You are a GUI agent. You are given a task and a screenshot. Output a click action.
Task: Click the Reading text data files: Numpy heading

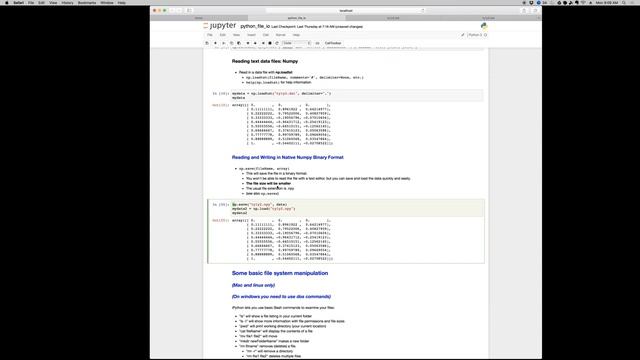265,61
